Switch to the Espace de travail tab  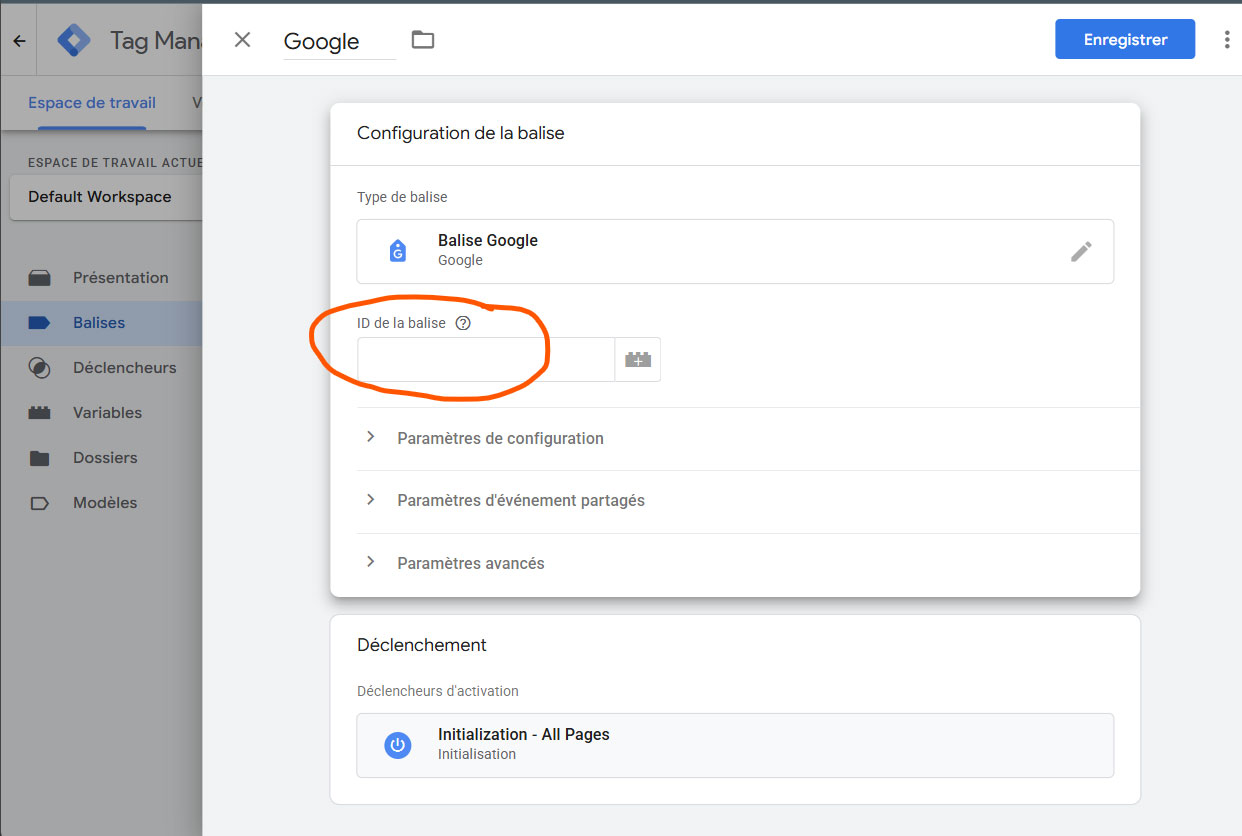pyautogui.click(x=92, y=103)
